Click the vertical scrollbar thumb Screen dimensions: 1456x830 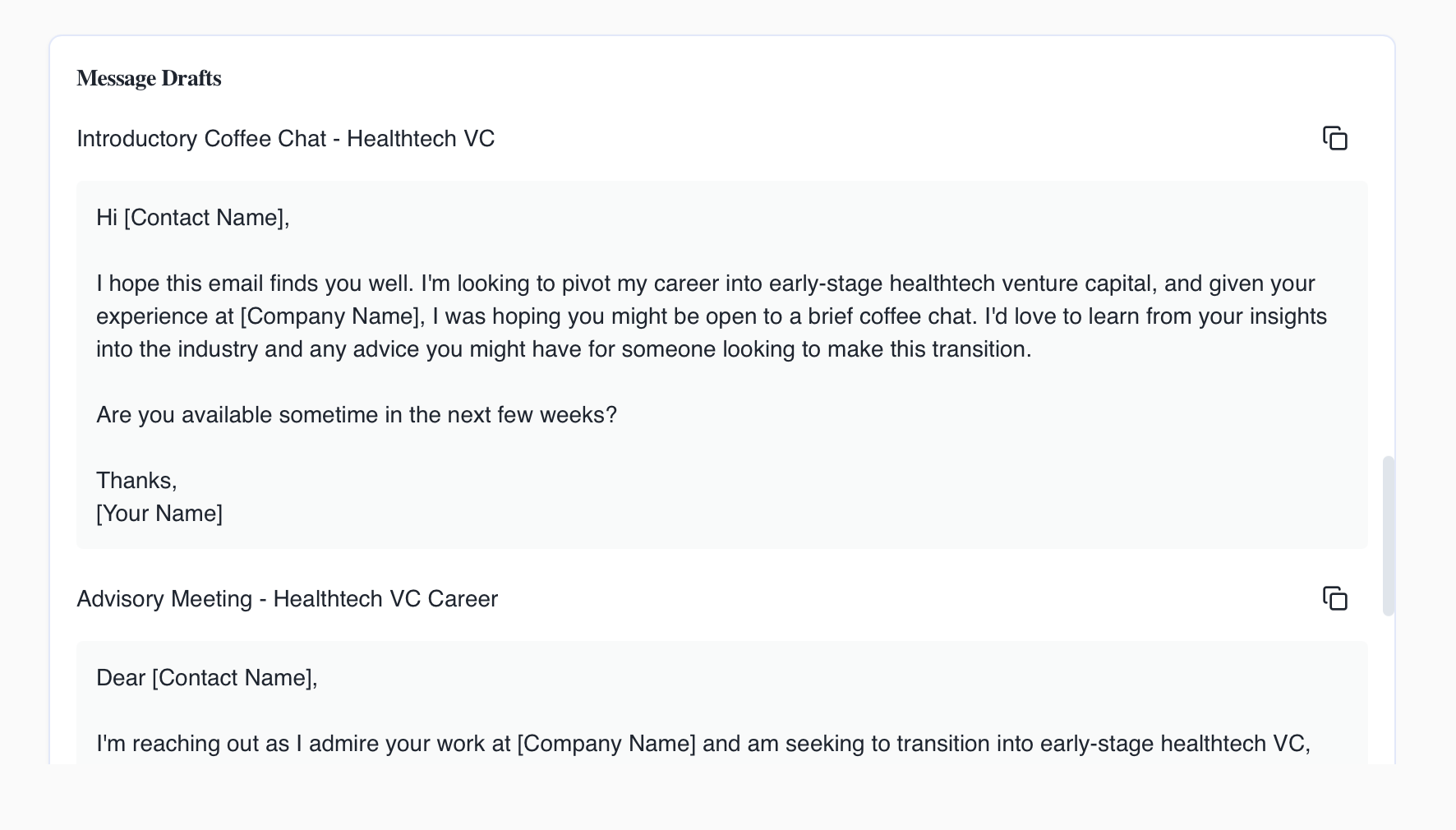click(1389, 534)
